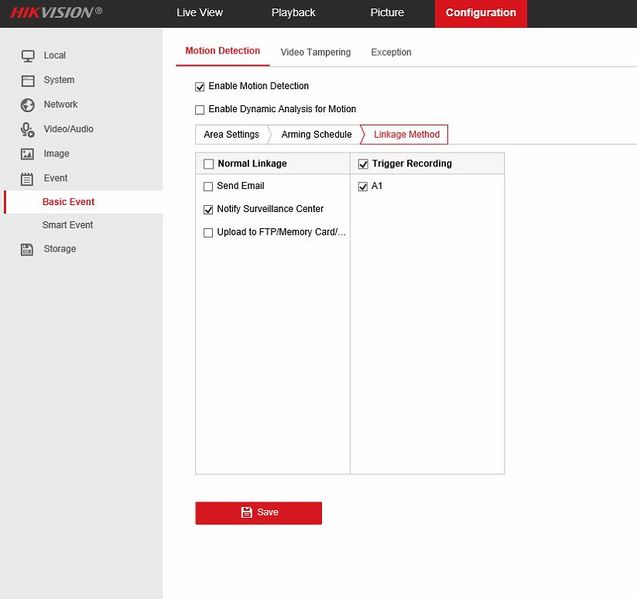Switch to the Exception tab
Screen dimensions: 637x599
pos(391,52)
